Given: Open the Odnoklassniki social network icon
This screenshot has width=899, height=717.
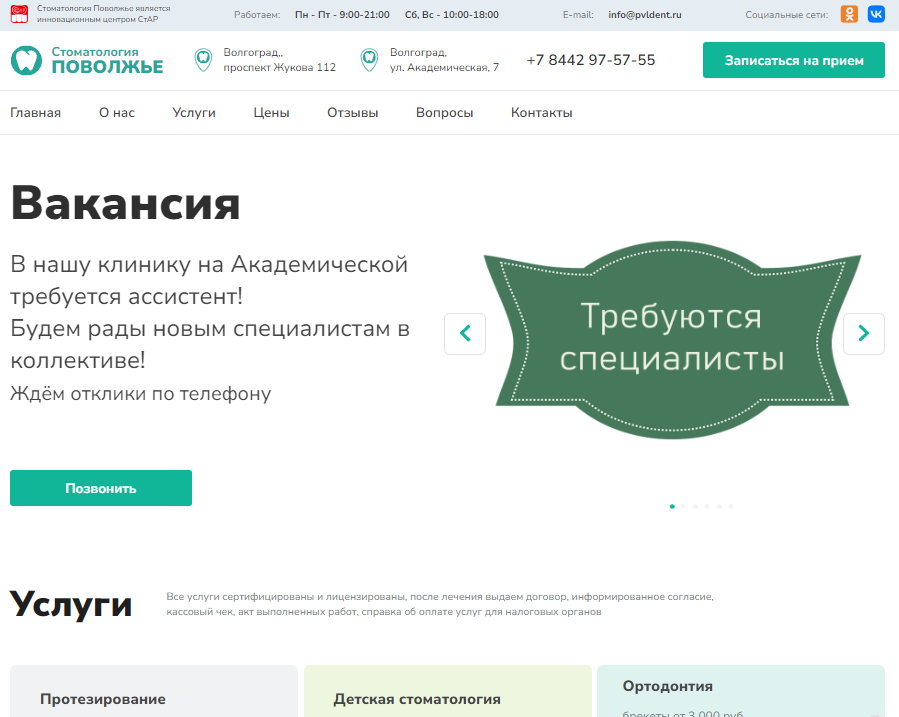Looking at the screenshot, I should point(849,14).
